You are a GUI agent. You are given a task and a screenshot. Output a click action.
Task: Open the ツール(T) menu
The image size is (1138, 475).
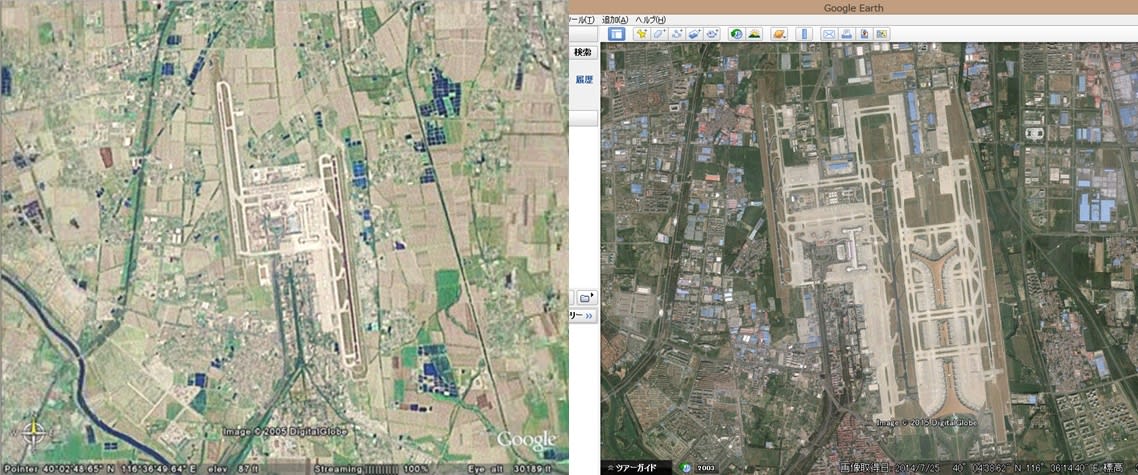[x=581, y=20]
